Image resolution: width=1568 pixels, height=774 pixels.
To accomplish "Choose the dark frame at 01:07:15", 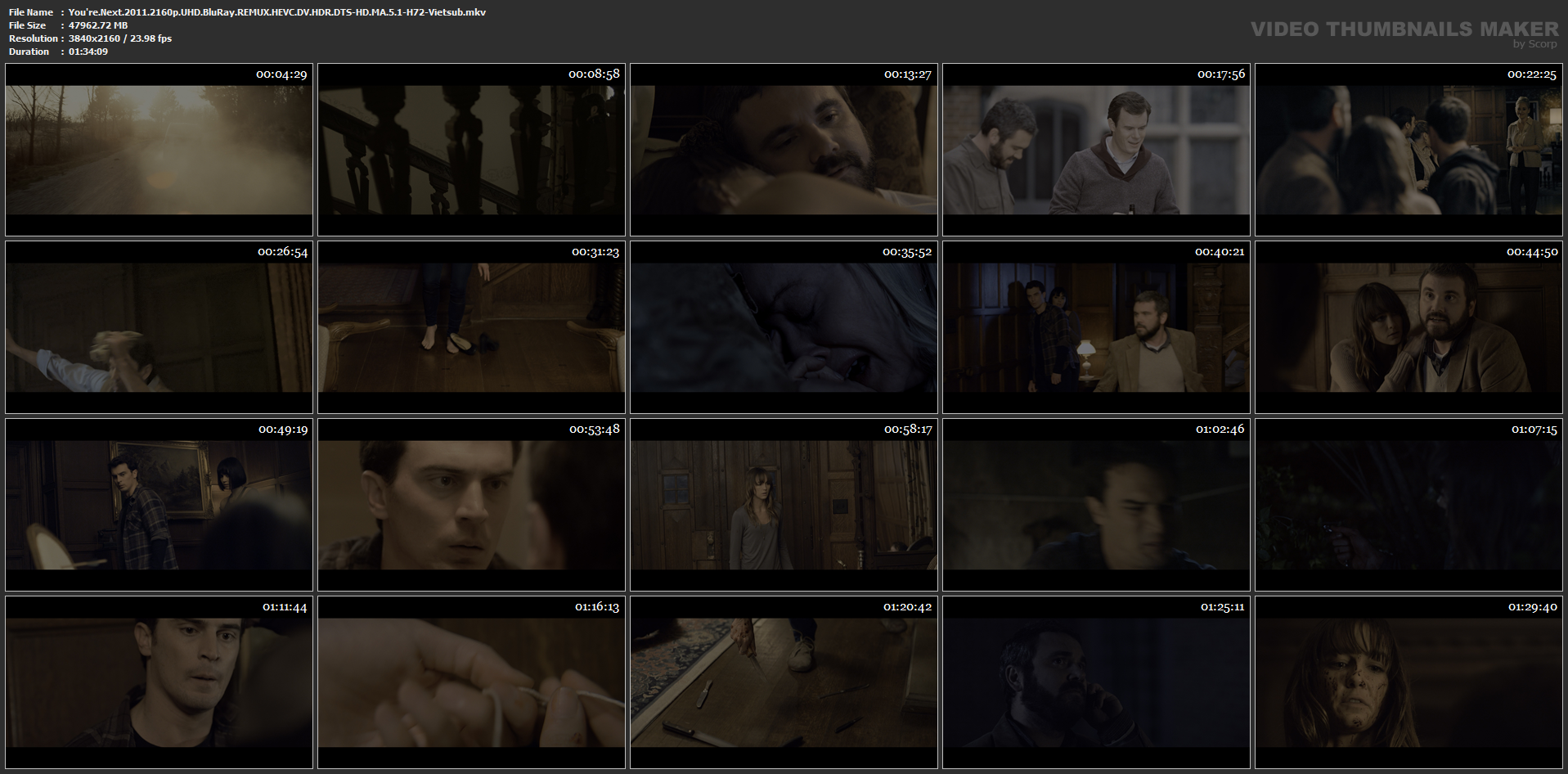I will pyautogui.click(x=1409, y=505).
